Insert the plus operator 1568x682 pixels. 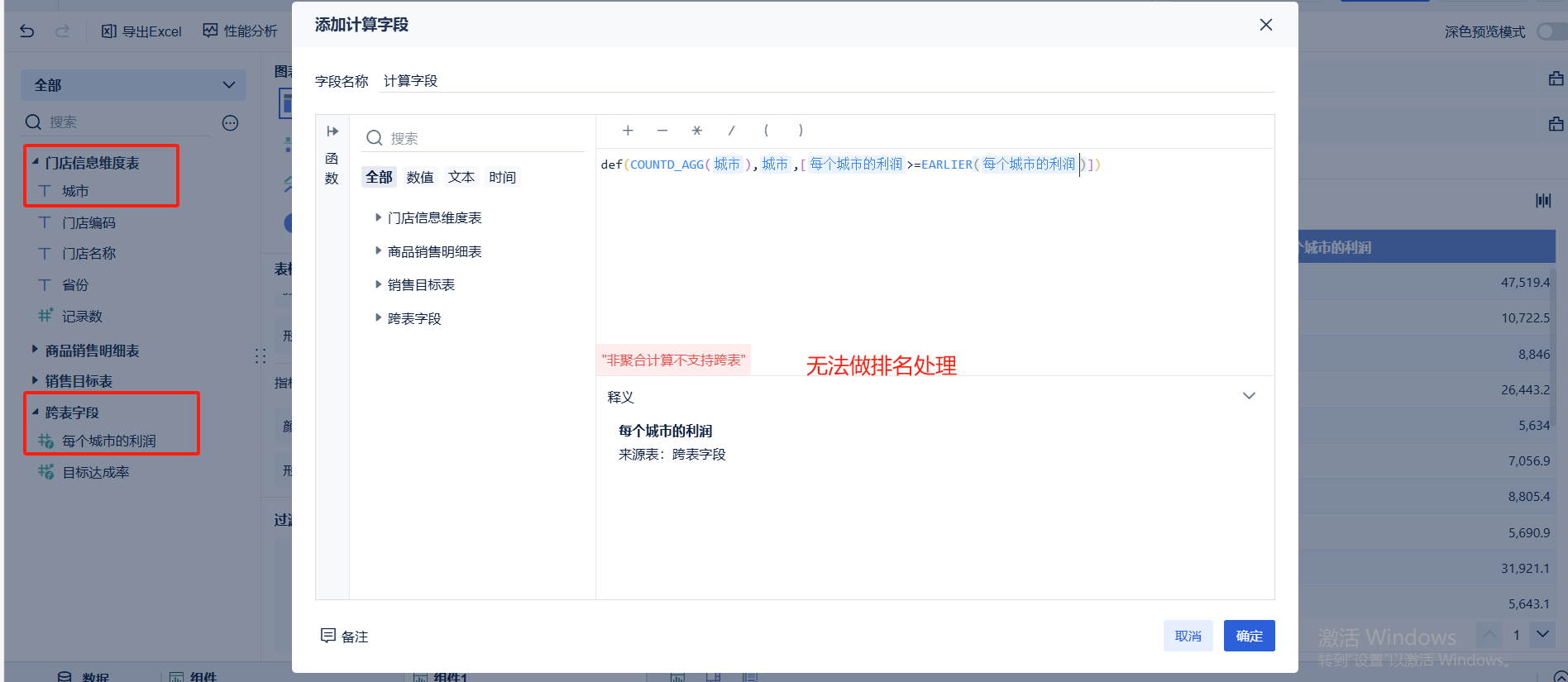pos(628,131)
